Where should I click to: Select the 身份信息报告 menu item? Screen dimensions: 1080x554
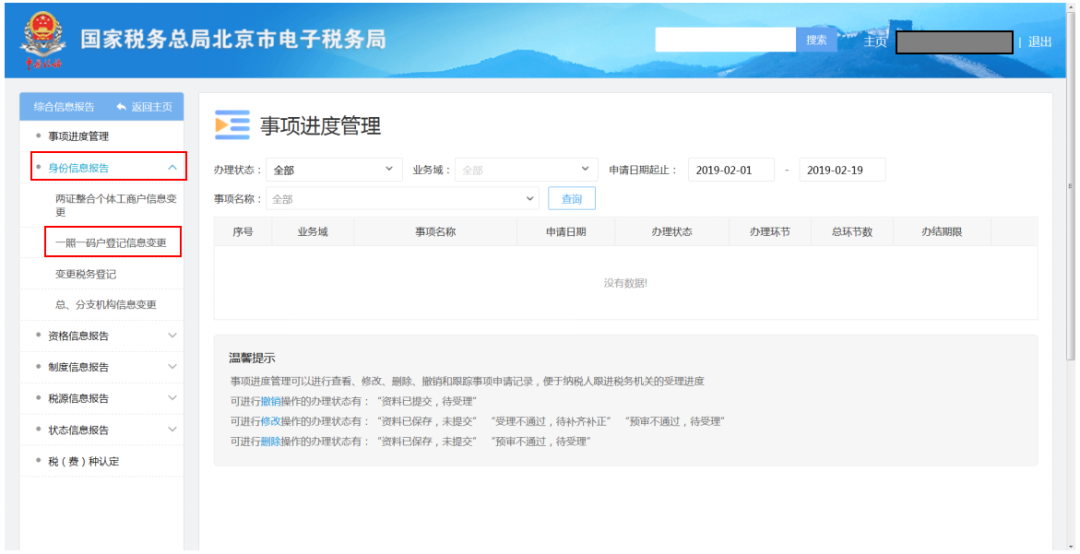(x=79, y=167)
